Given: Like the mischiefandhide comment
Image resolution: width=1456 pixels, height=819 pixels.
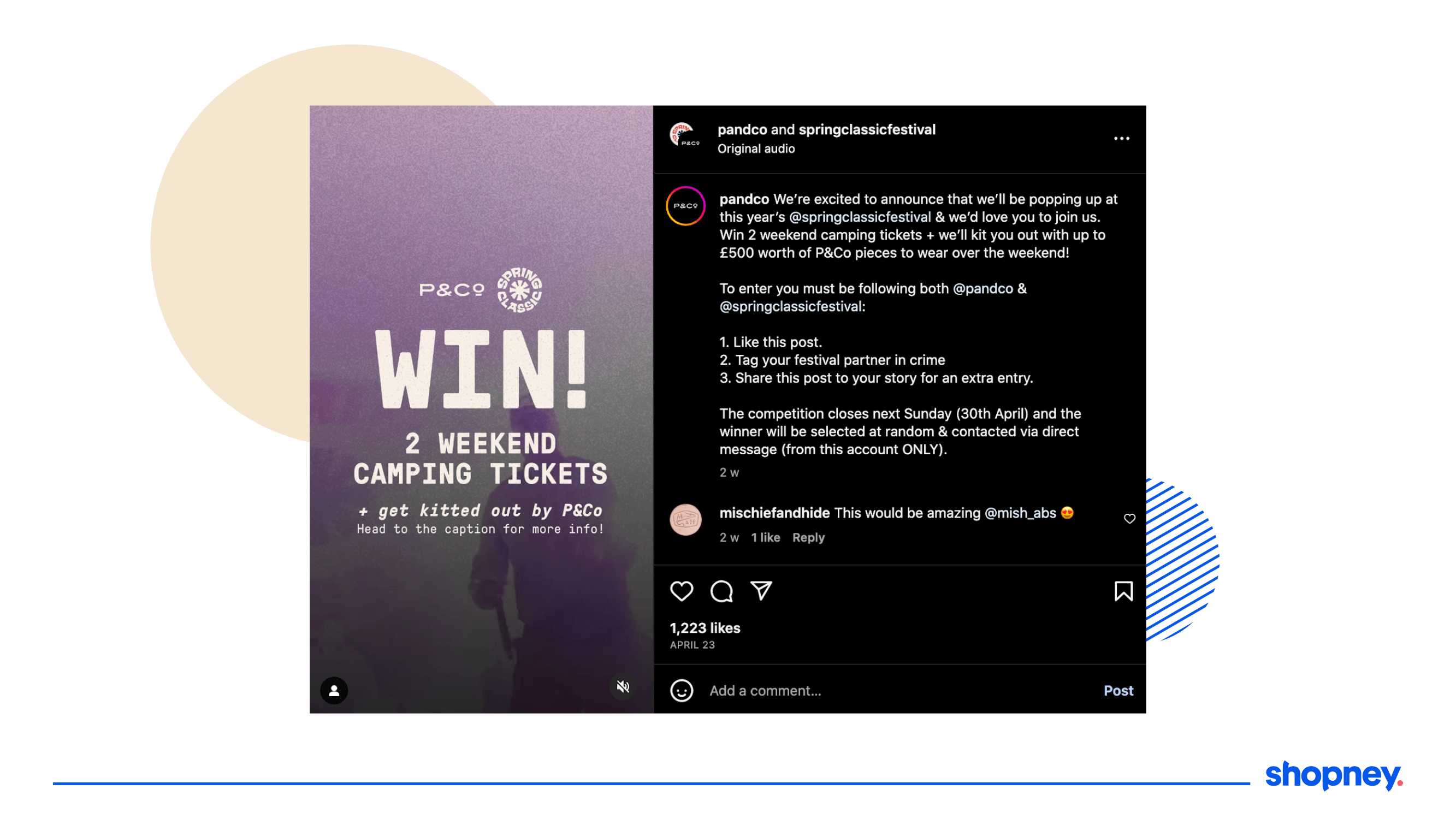Looking at the screenshot, I should tap(1129, 519).
